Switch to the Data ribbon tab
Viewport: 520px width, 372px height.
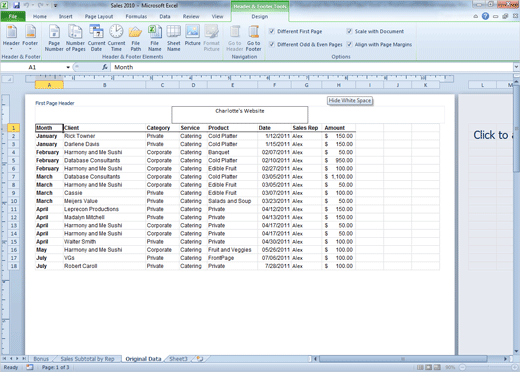pyautogui.click(x=165, y=16)
